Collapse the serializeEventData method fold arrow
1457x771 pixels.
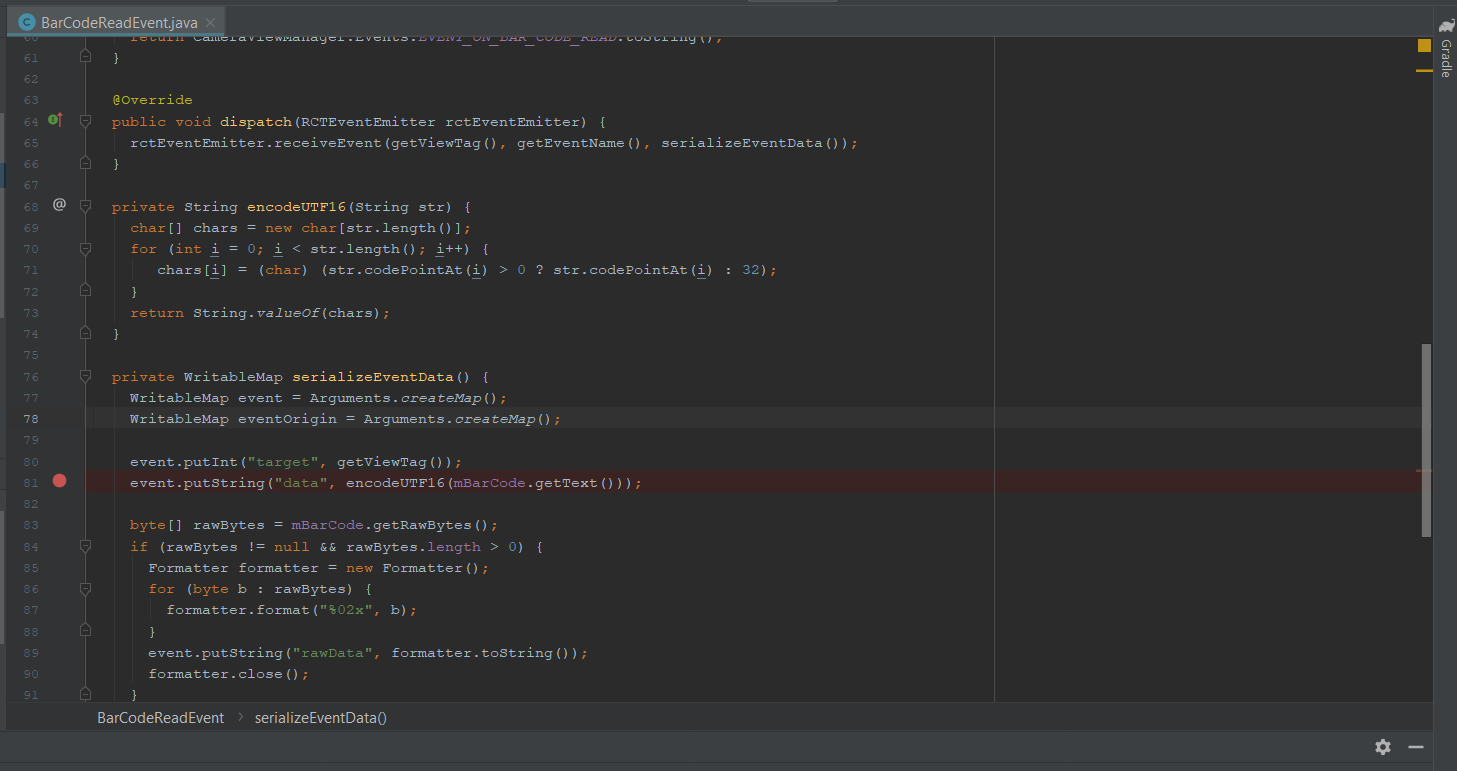[x=85, y=377]
